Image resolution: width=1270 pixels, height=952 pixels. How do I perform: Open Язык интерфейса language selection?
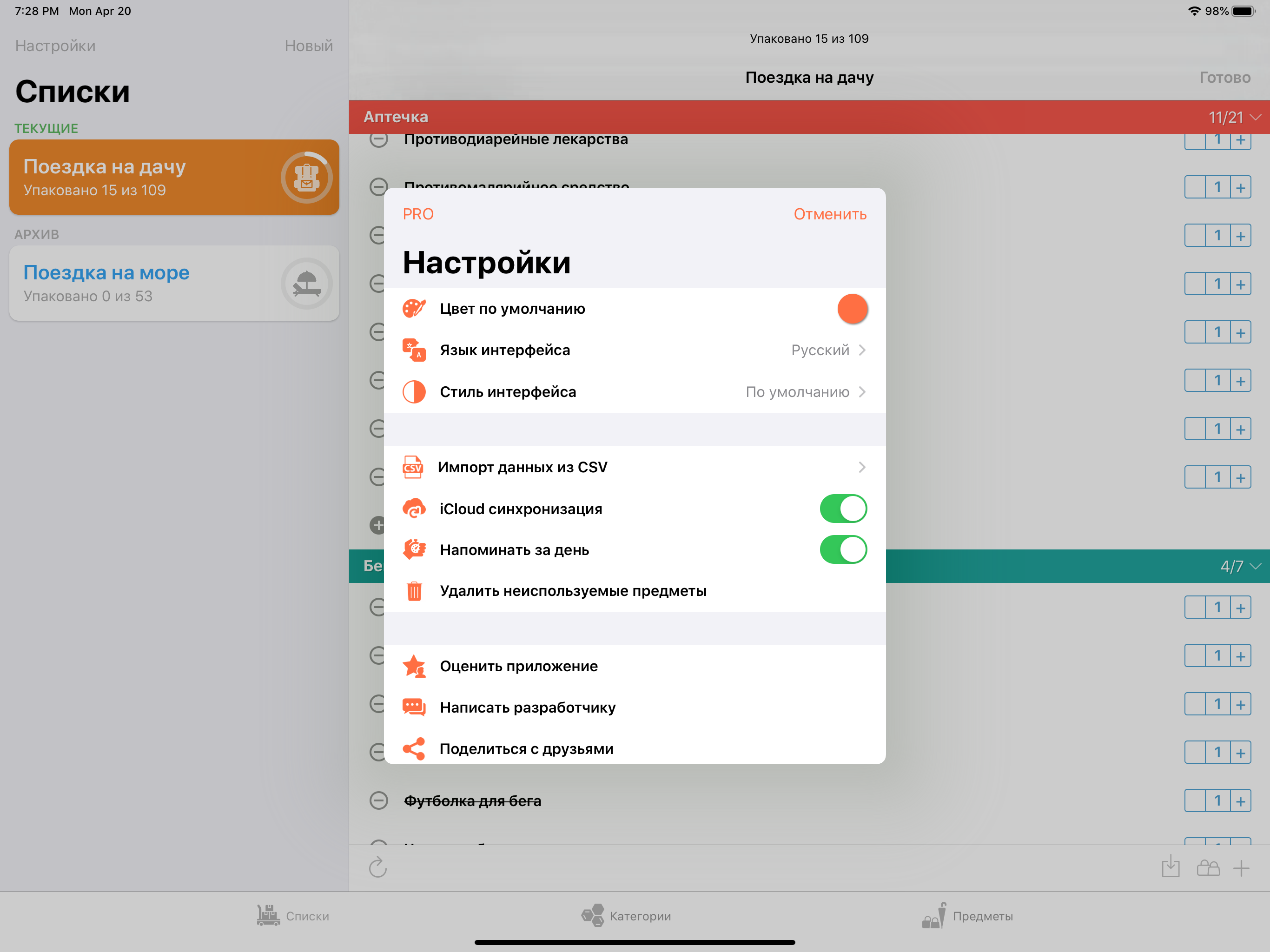tap(635, 350)
